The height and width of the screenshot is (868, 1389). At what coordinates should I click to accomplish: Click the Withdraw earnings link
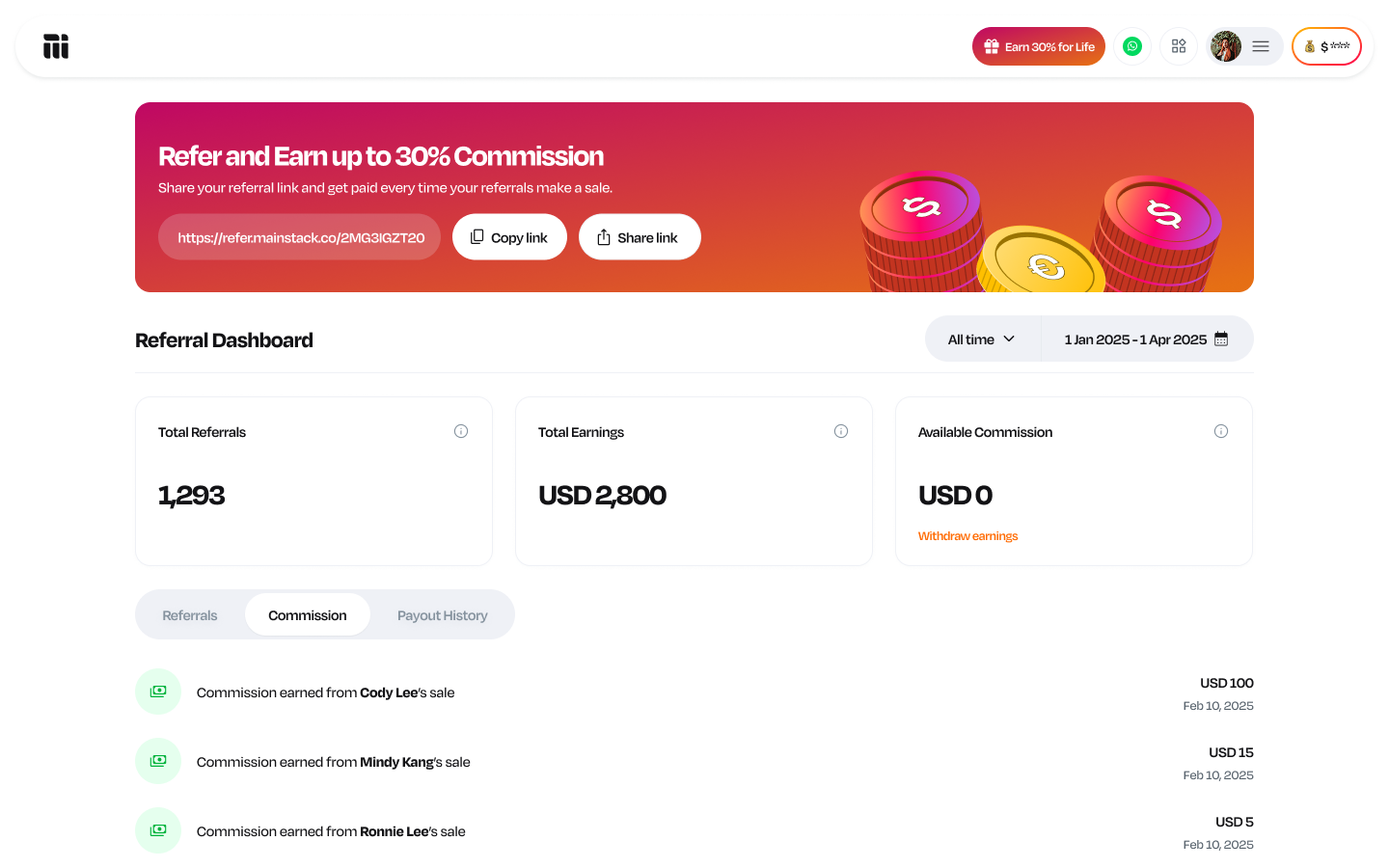(967, 536)
